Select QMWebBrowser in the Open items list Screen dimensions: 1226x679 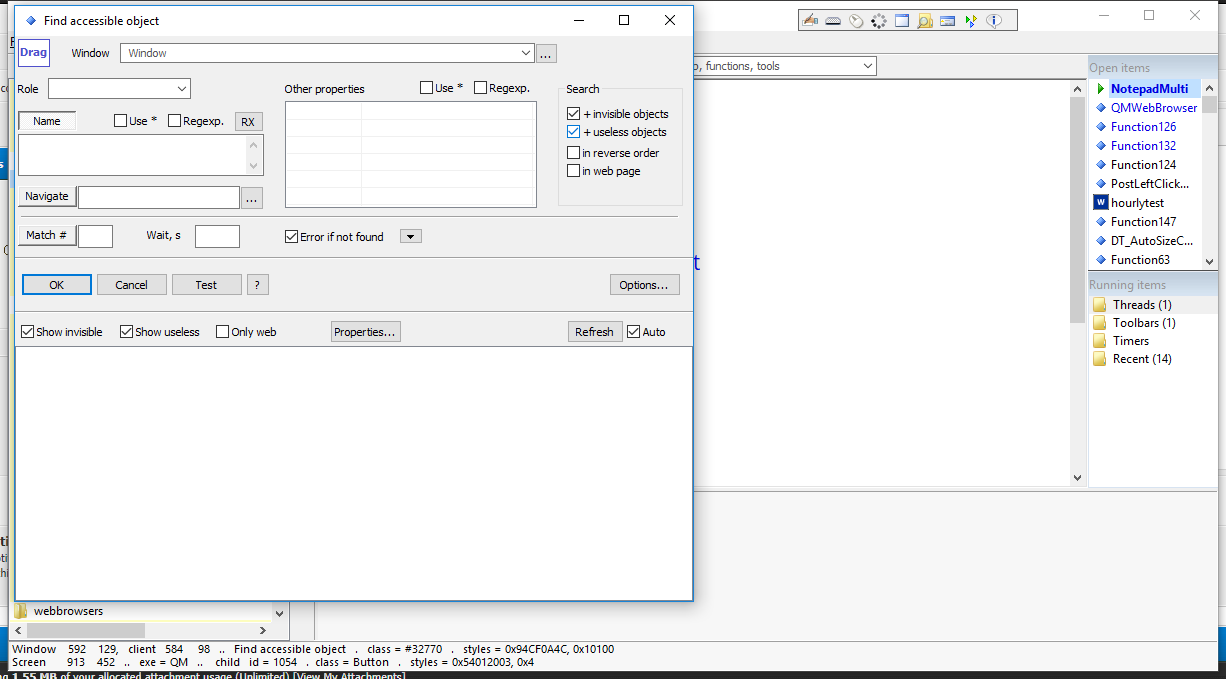coord(1153,108)
